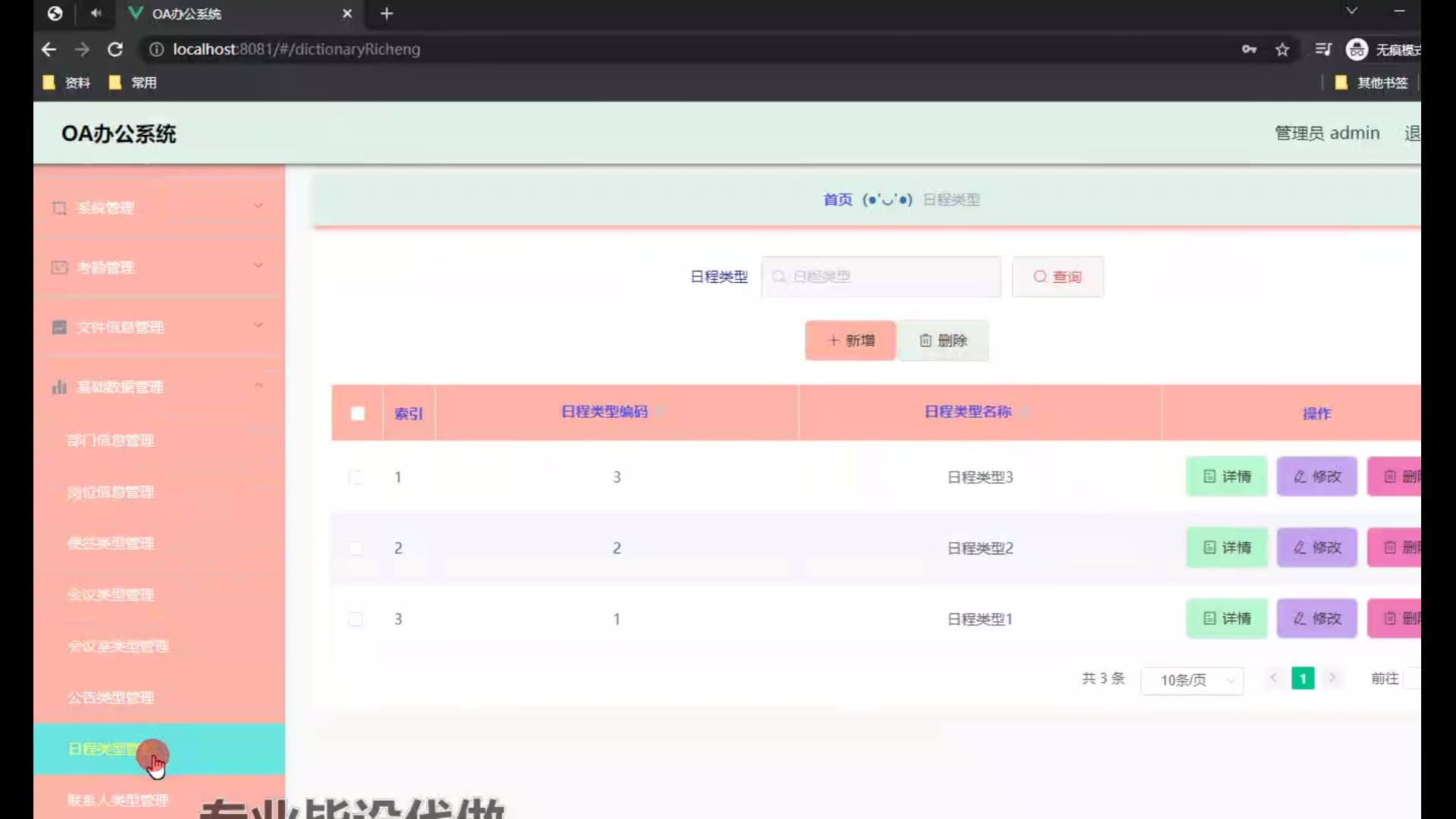Open the 10条/页 page size dropdown
The height and width of the screenshot is (819, 1456).
[1191, 680]
